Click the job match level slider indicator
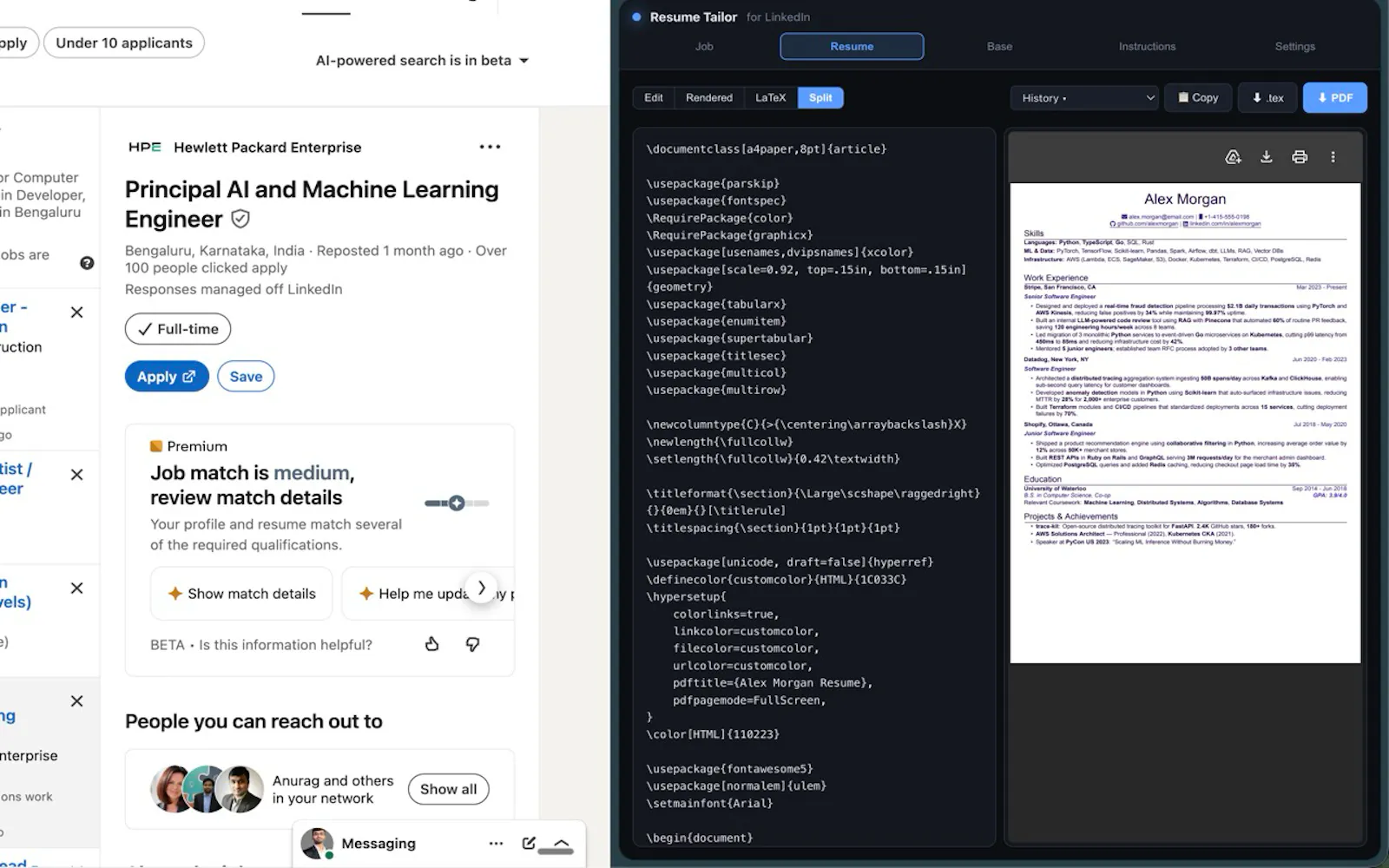Screen dimensions: 1389x868 click(x=457, y=503)
